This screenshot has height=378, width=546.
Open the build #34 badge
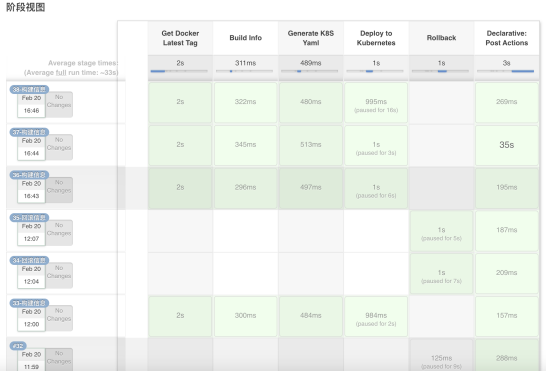click(x=29, y=260)
